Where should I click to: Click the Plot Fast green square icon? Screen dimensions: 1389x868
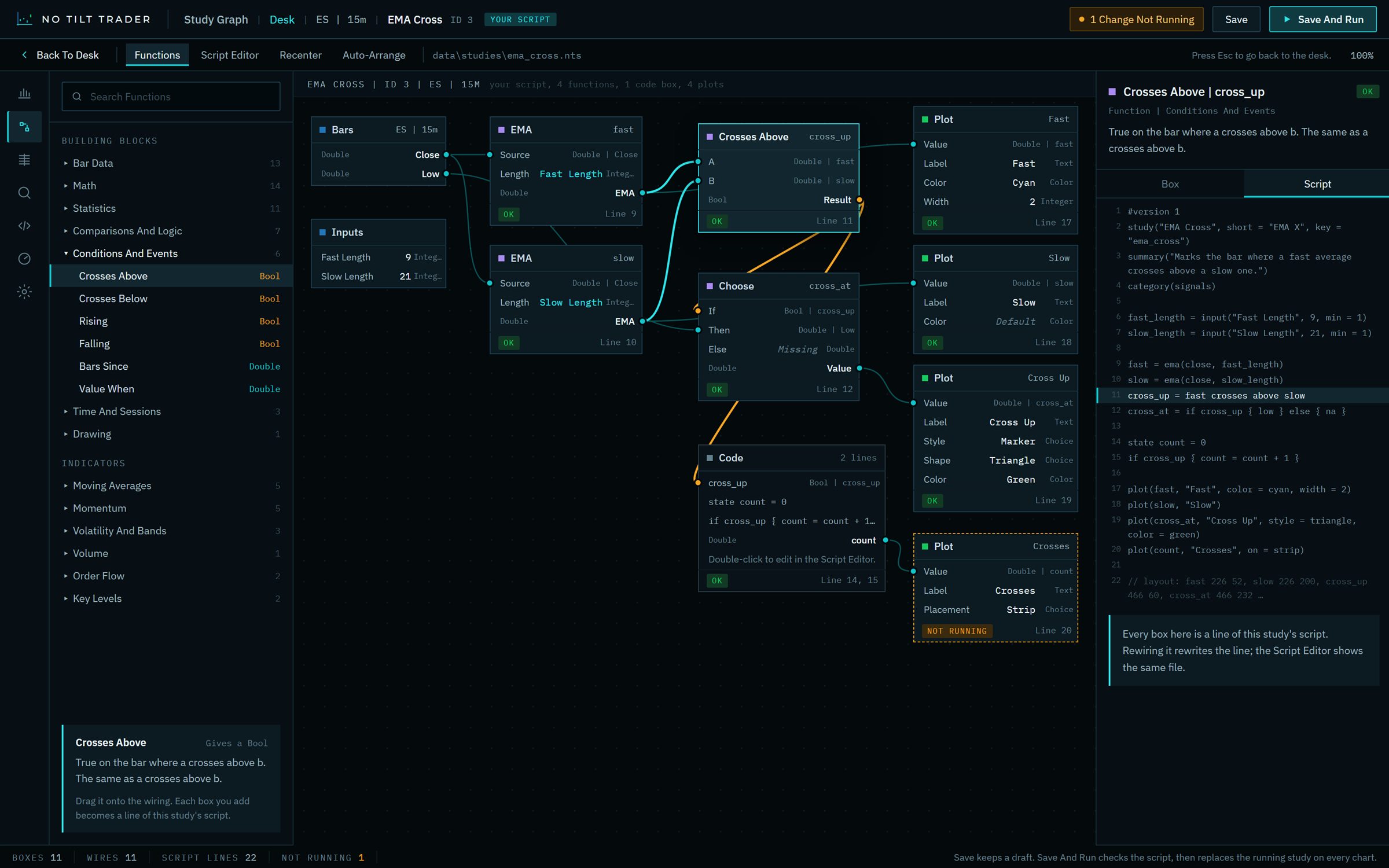click(925, 119)
